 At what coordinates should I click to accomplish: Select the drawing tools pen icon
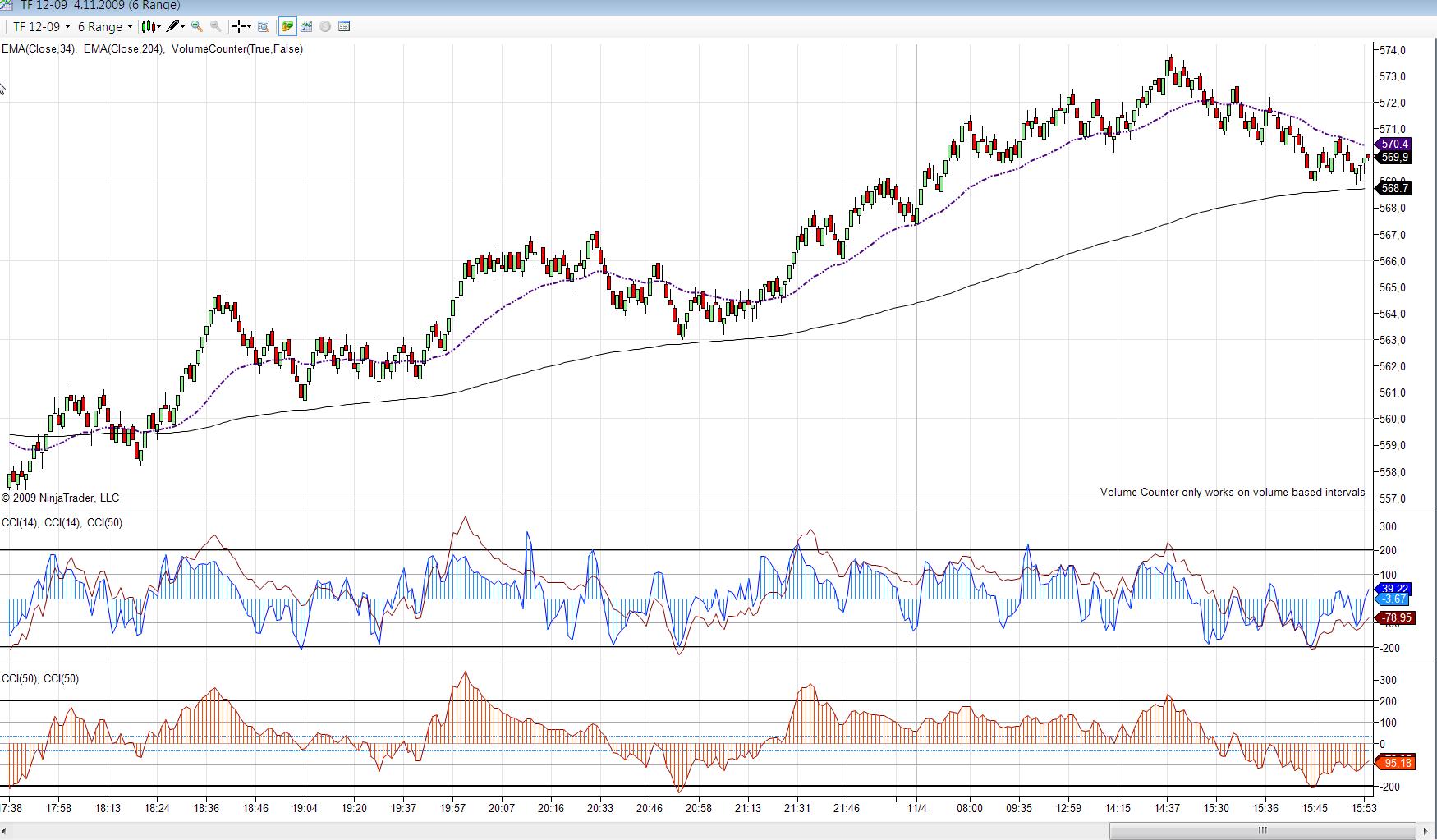click(174, 26)
